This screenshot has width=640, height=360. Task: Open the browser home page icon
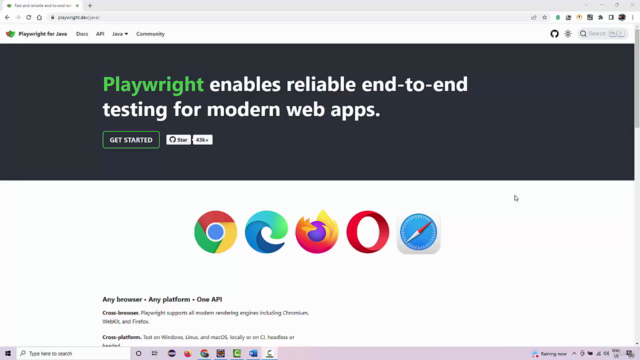point(39,18)
